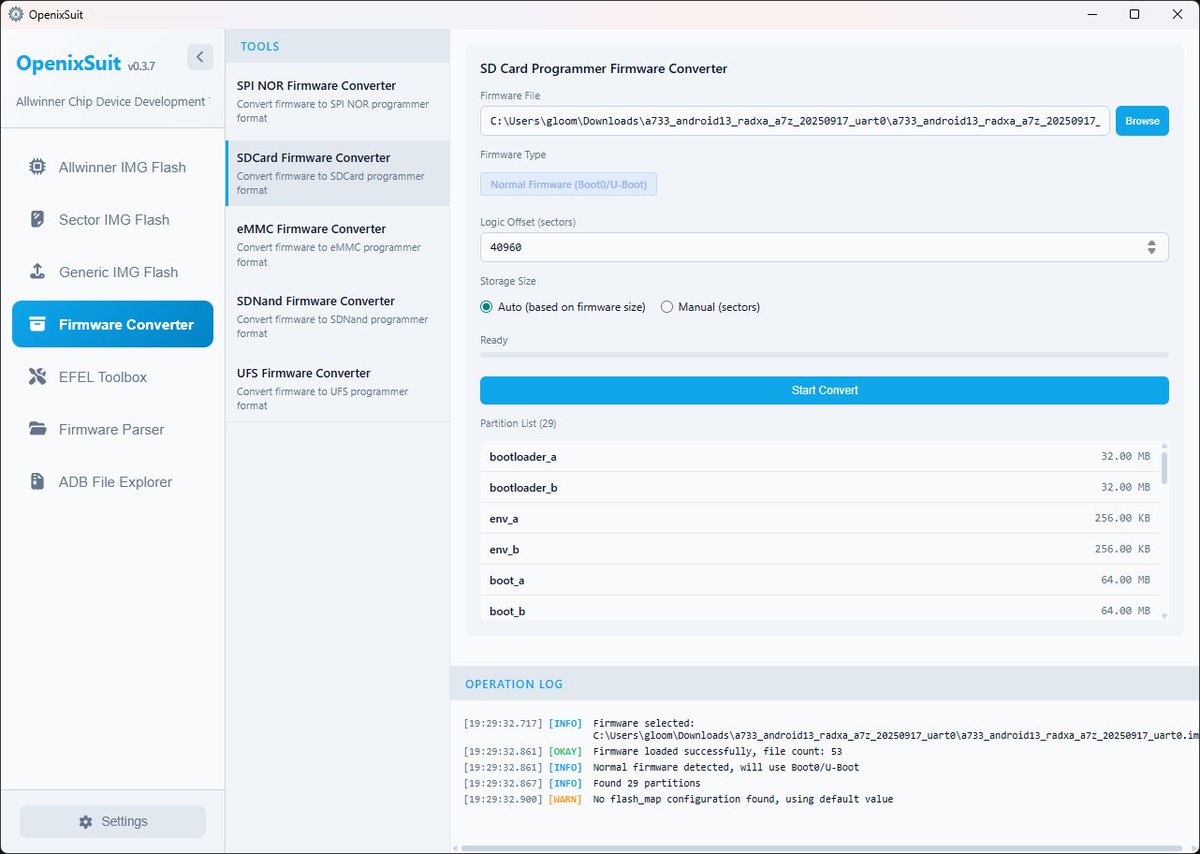
Task: Click the Normal Firmware (Boot0/U-Boot) type badge
Action: pos(569,185)
